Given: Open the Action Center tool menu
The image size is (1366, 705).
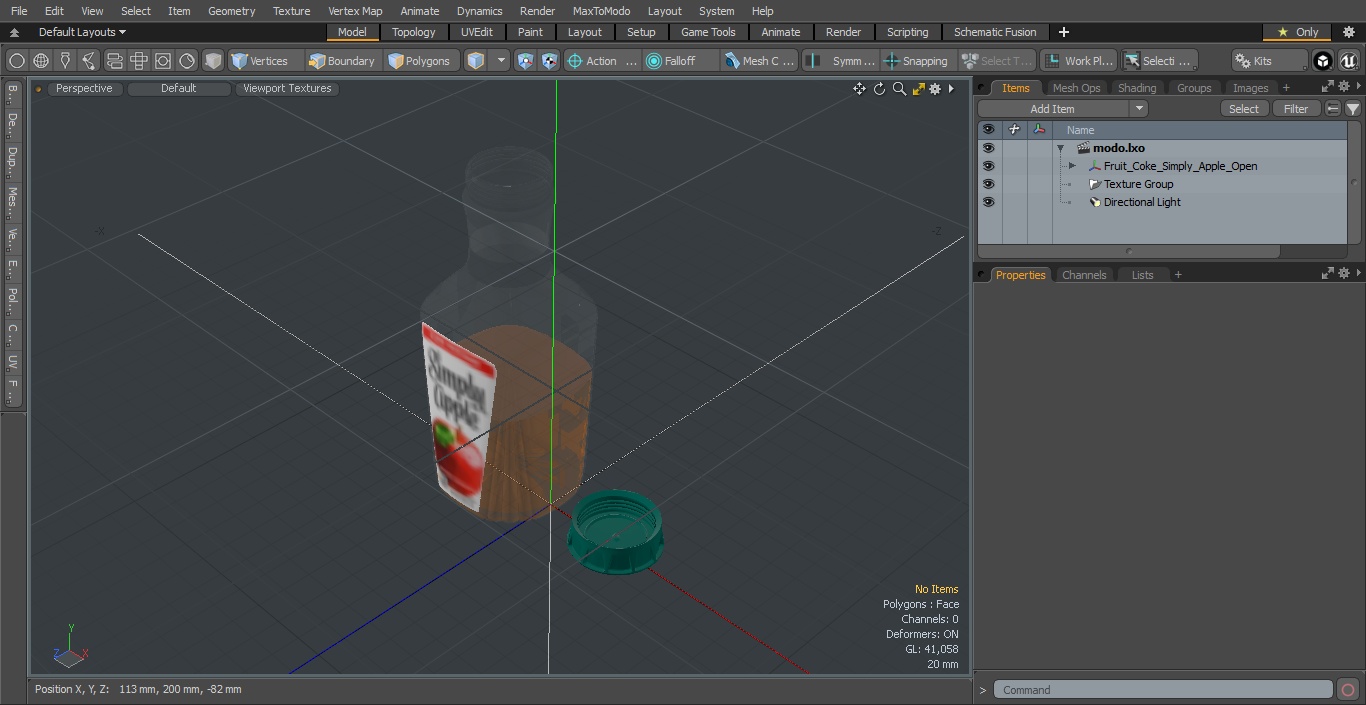Looking at the screenshot, I should tap(602, 61).
